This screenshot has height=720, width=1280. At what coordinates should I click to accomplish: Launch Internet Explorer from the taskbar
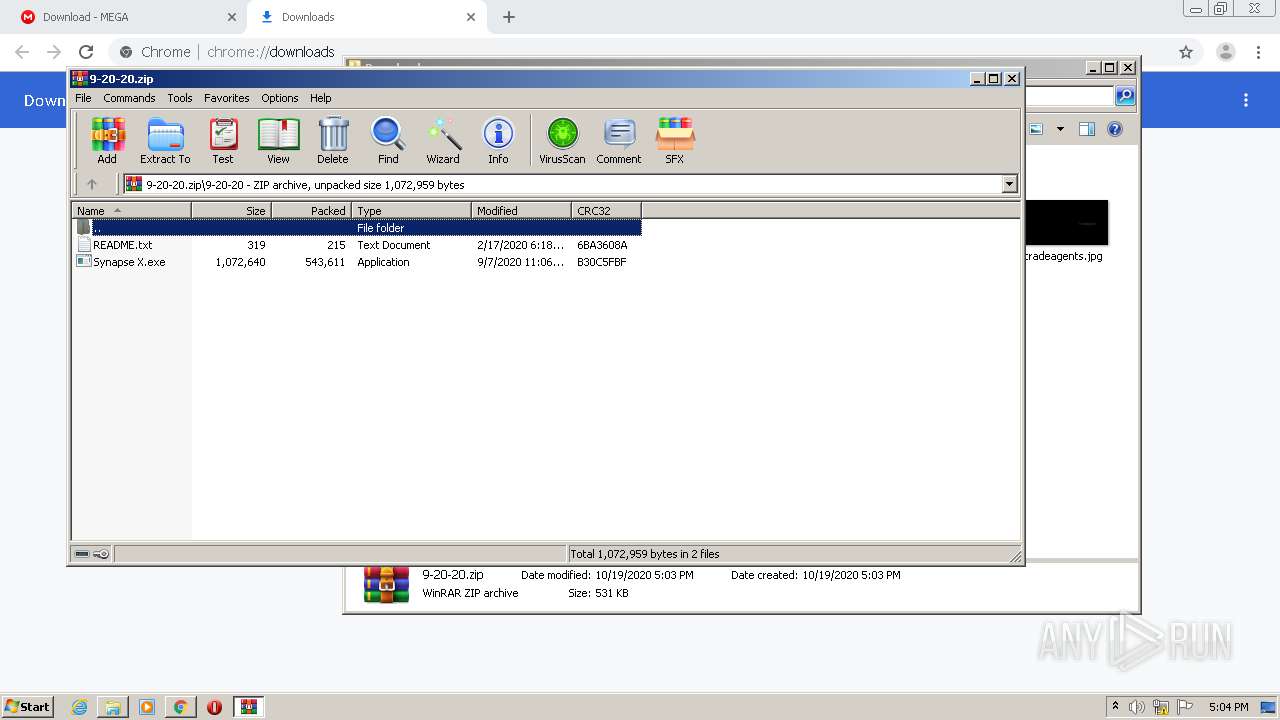click(x=80, y=707)
